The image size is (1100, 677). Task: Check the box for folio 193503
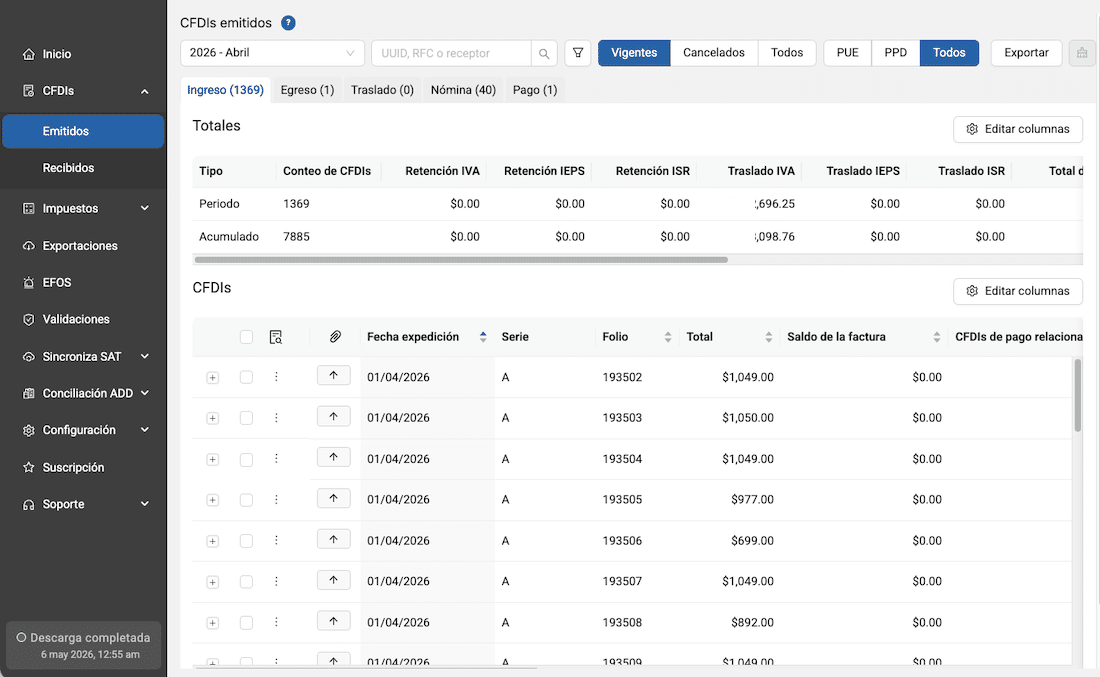[x=246, y=418]
